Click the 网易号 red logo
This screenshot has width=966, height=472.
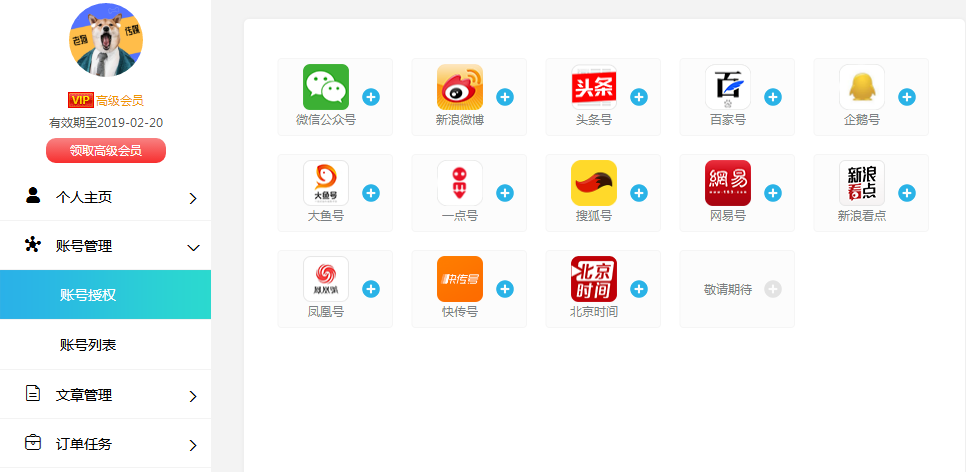coord(728,183)
